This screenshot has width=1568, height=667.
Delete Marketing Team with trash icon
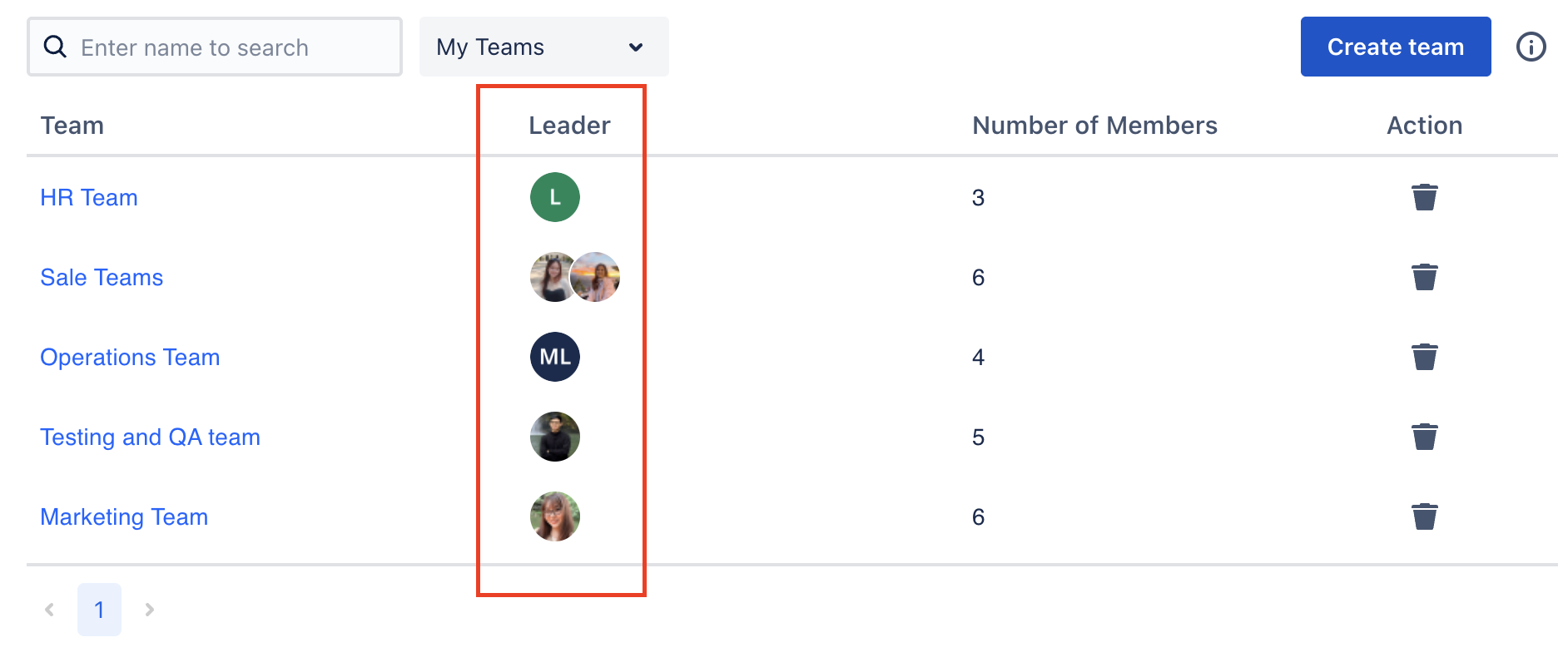tap(1424, 516)
